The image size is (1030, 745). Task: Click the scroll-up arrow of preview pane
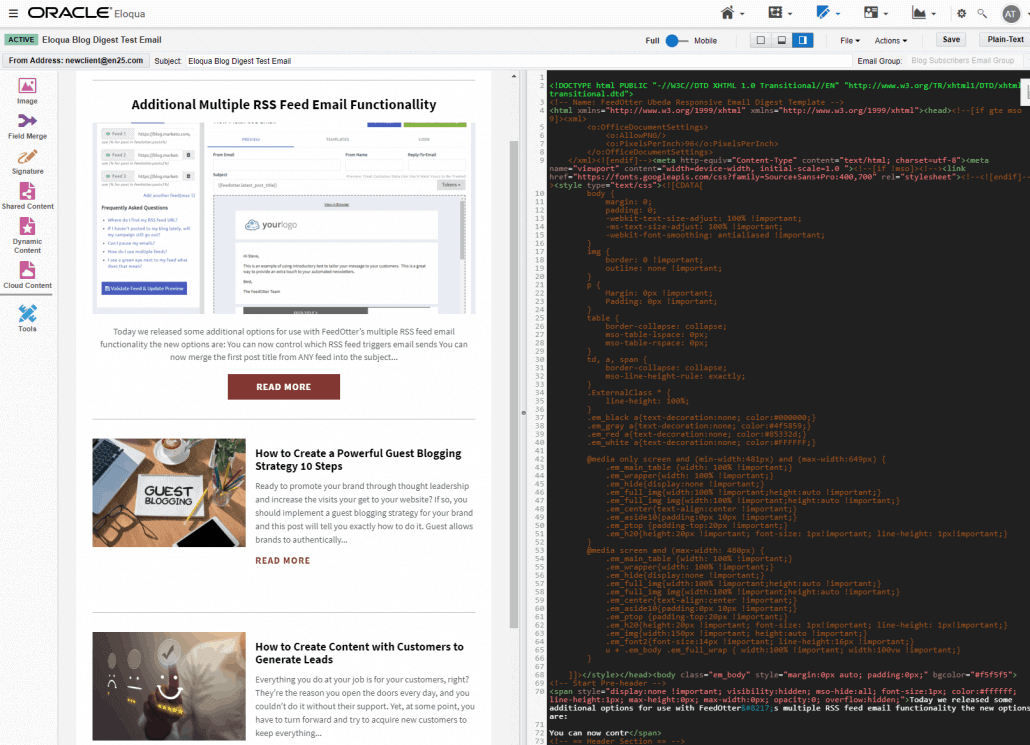(x=514, y=77)
